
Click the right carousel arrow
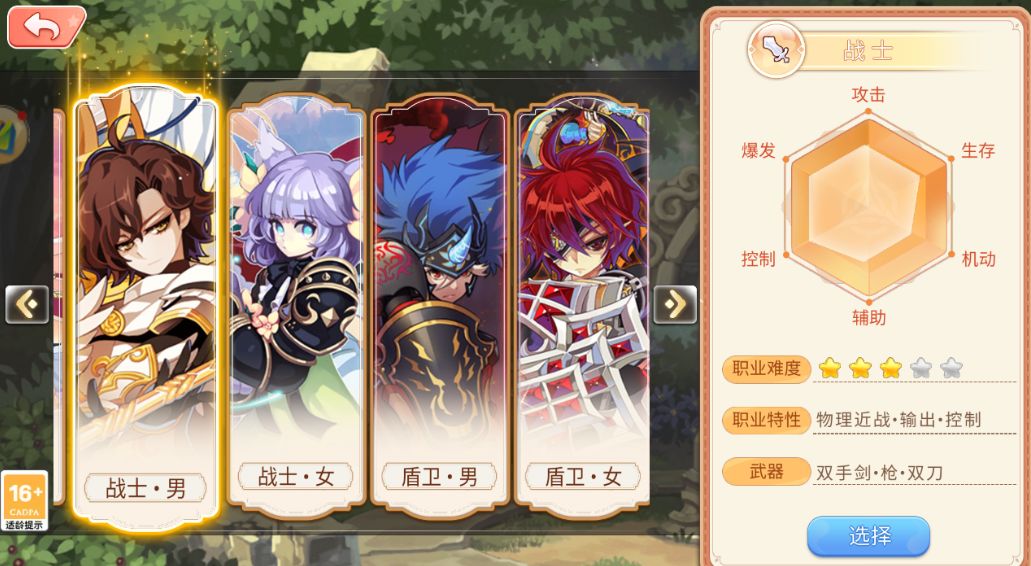(675, 304)
